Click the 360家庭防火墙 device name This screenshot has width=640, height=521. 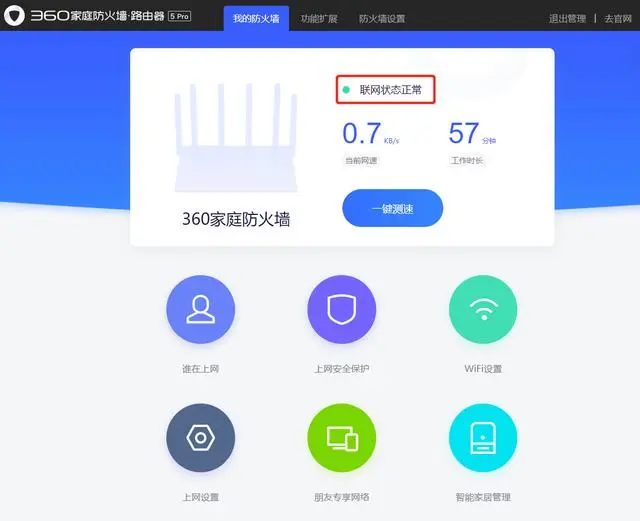click(x=236, y=219)
